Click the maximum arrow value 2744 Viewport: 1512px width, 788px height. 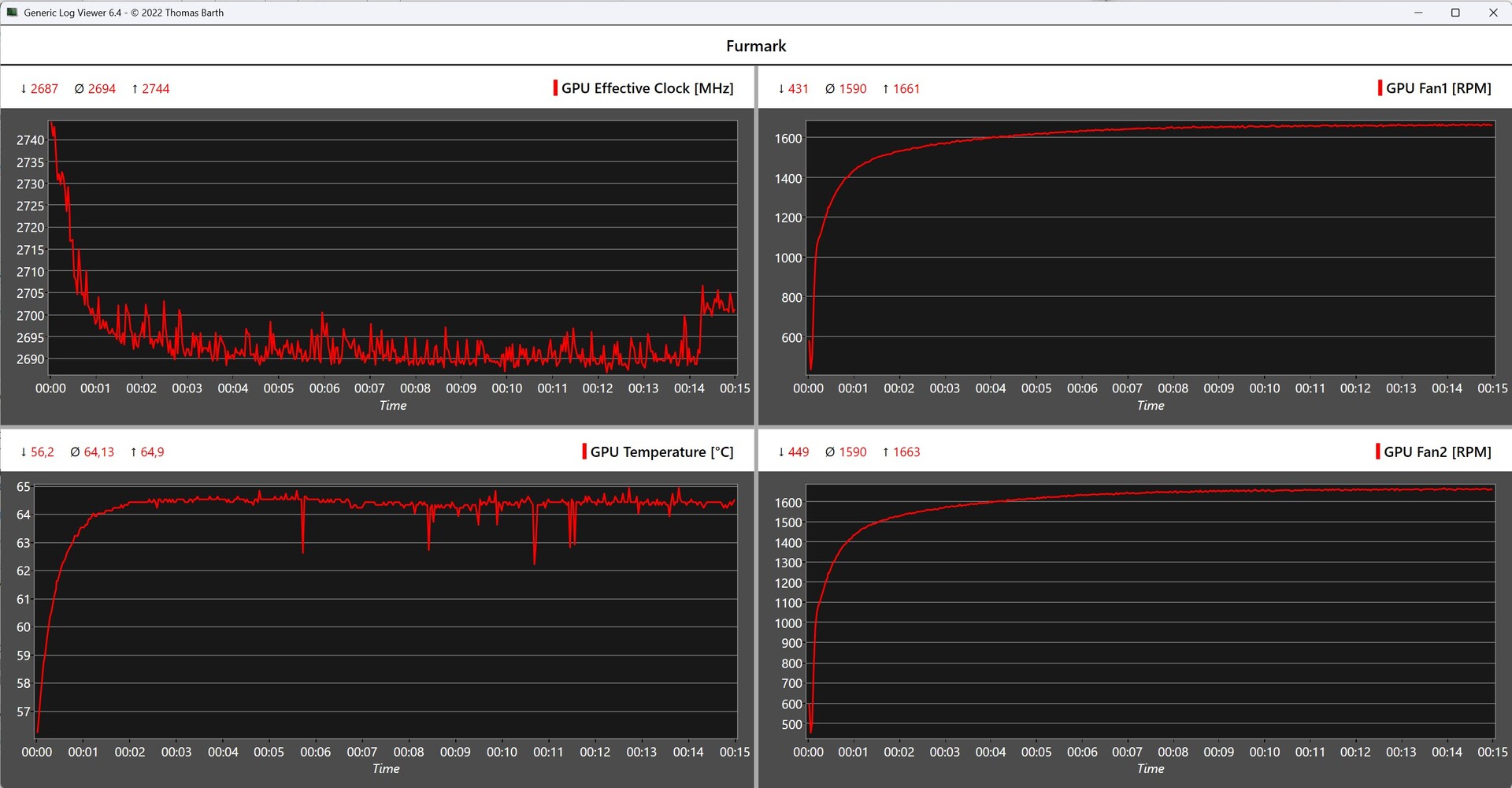pyautogui.click(x=150, y=89)
